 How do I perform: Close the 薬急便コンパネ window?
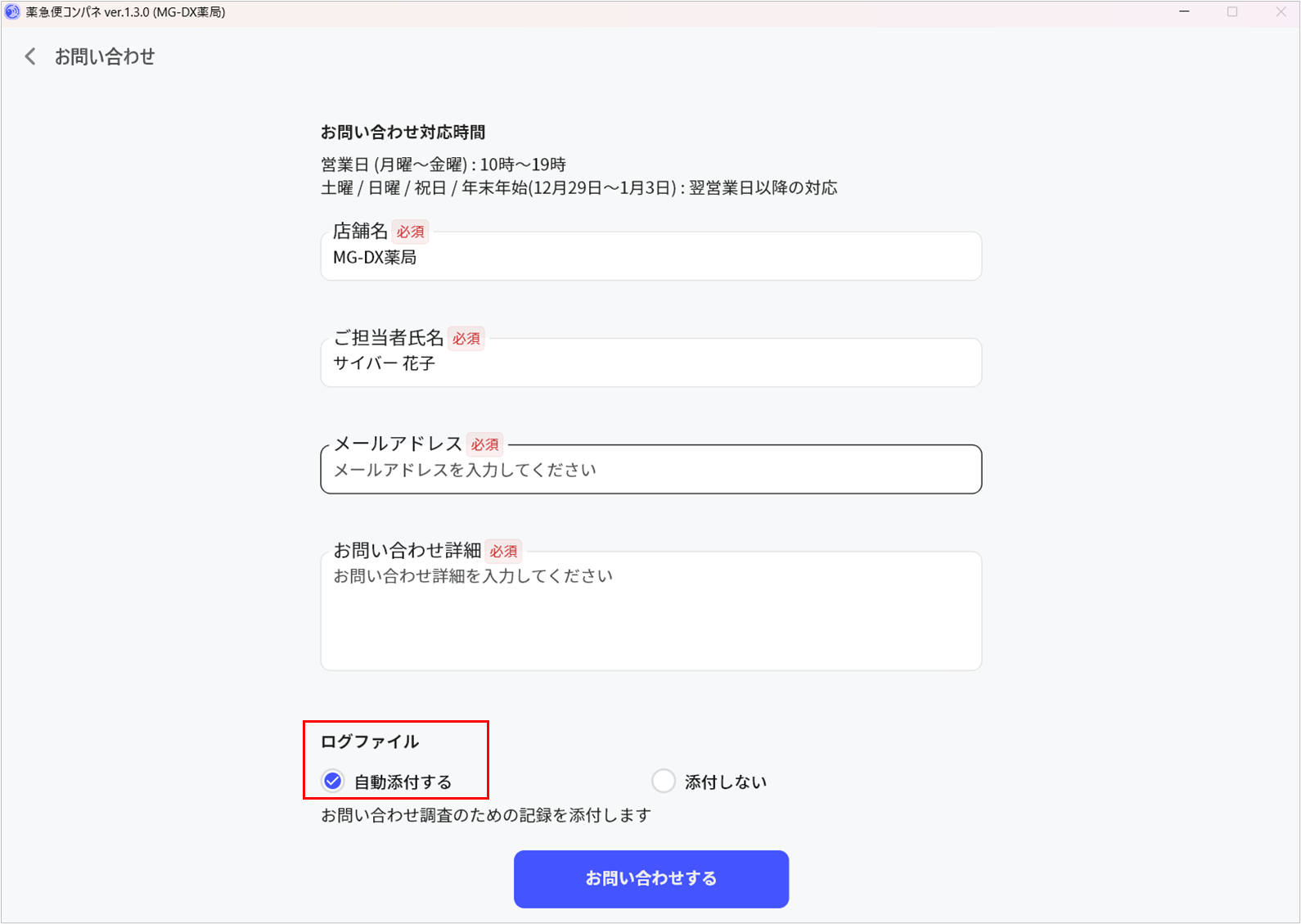1281,12
